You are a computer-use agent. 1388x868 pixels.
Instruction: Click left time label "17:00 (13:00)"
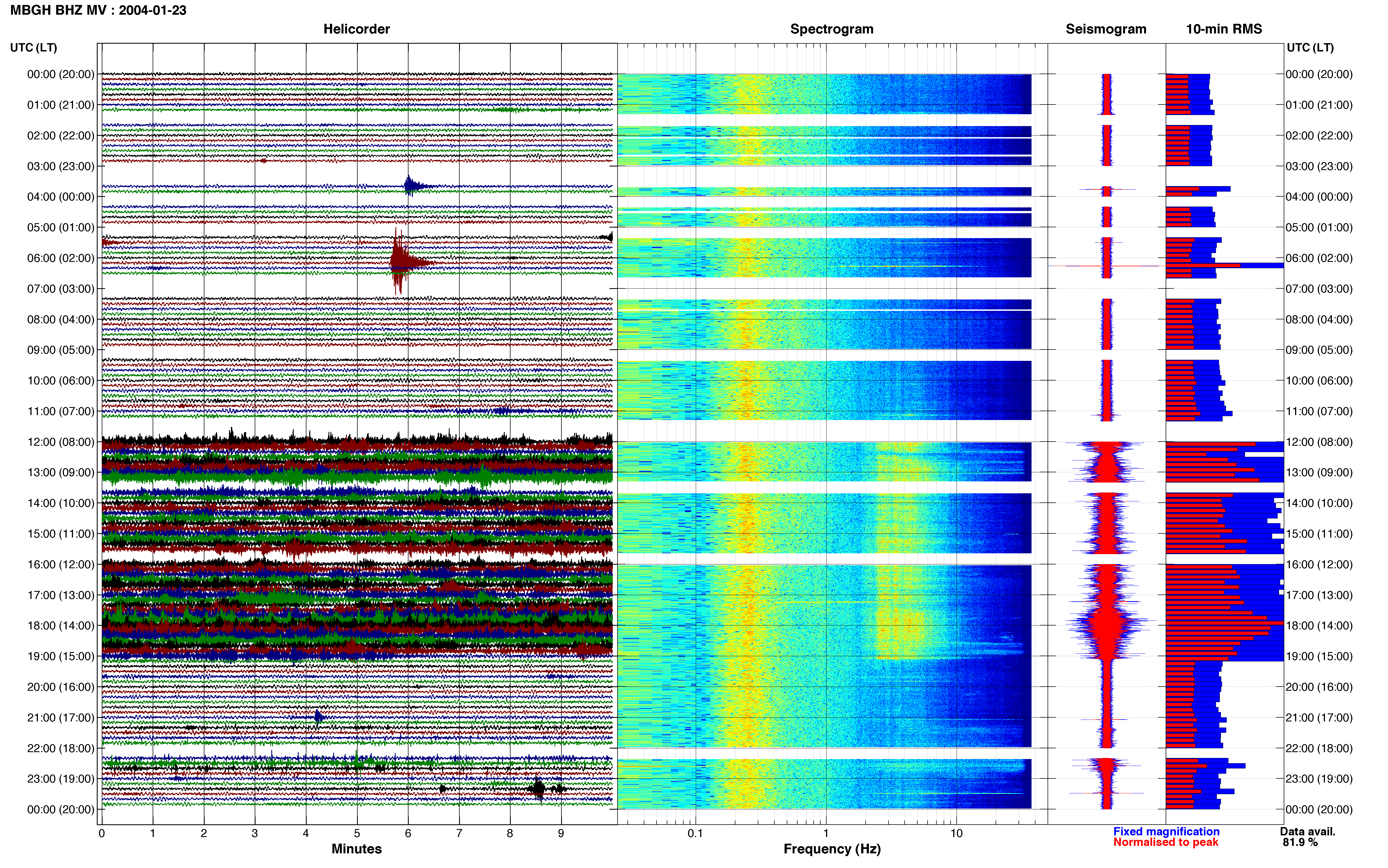click(x=61, y=595)
